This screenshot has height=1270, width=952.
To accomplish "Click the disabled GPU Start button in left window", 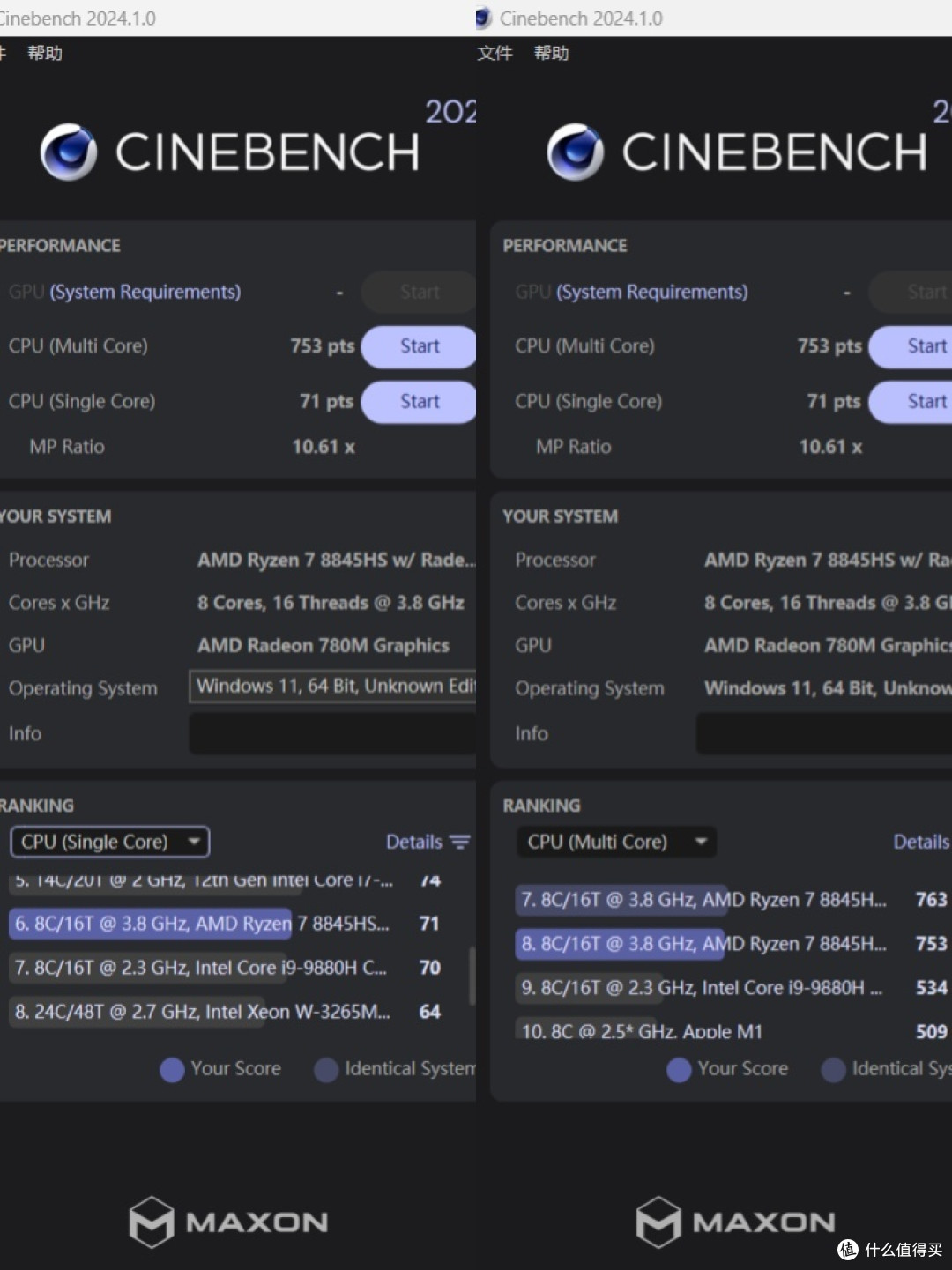I will tap(420, 292).
